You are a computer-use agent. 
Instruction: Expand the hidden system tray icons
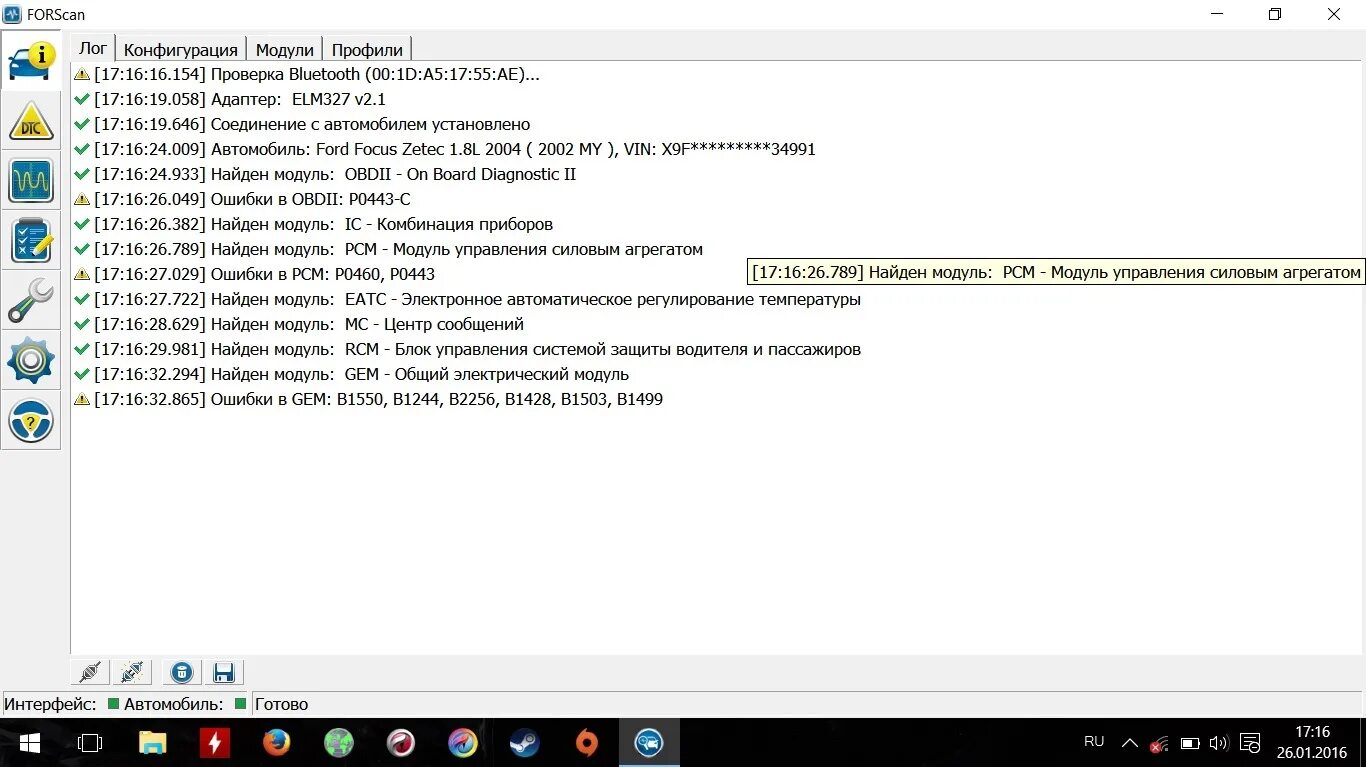point(1129,743)
